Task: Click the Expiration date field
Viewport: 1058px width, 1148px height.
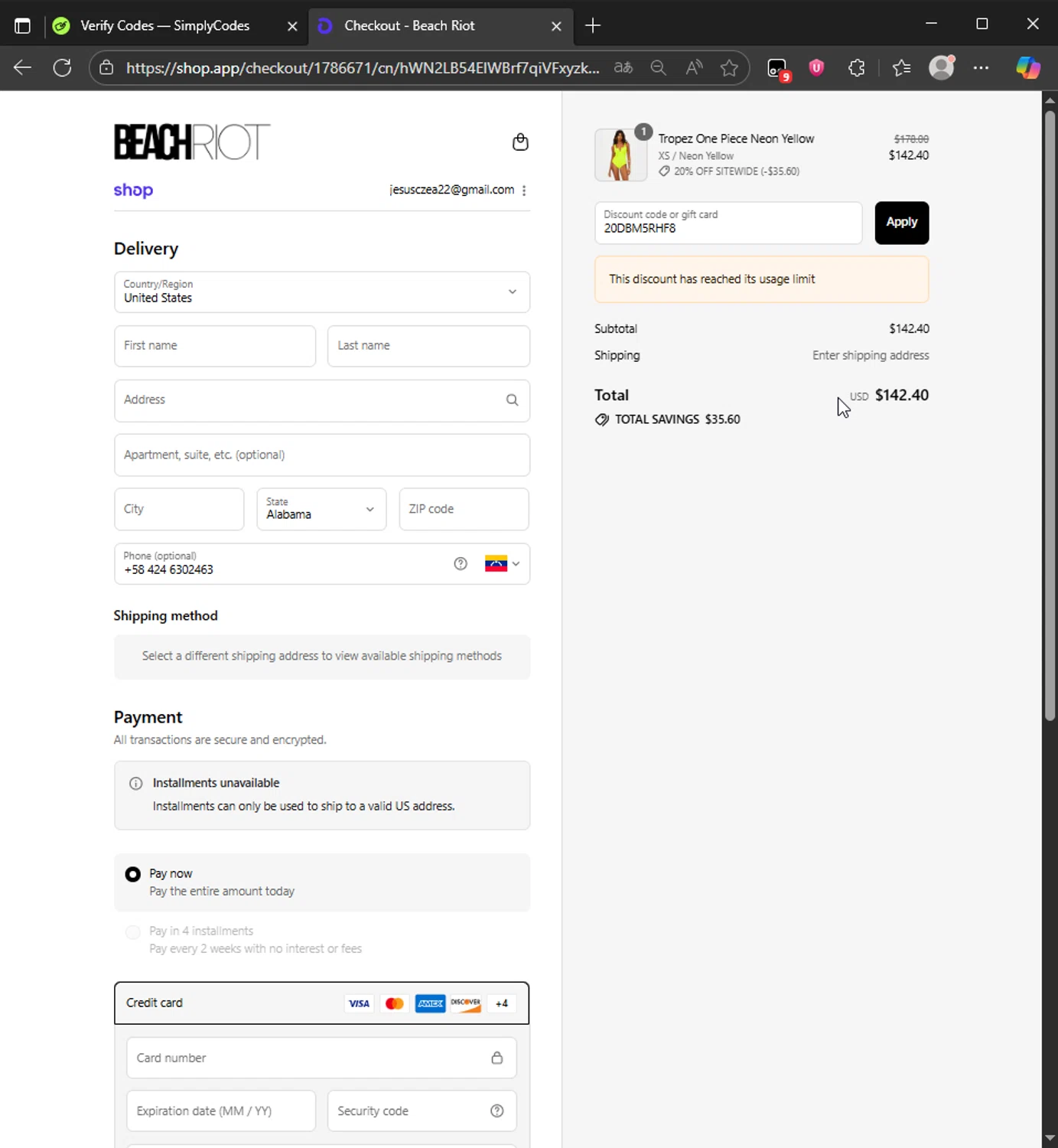Action: (221, 1111)
